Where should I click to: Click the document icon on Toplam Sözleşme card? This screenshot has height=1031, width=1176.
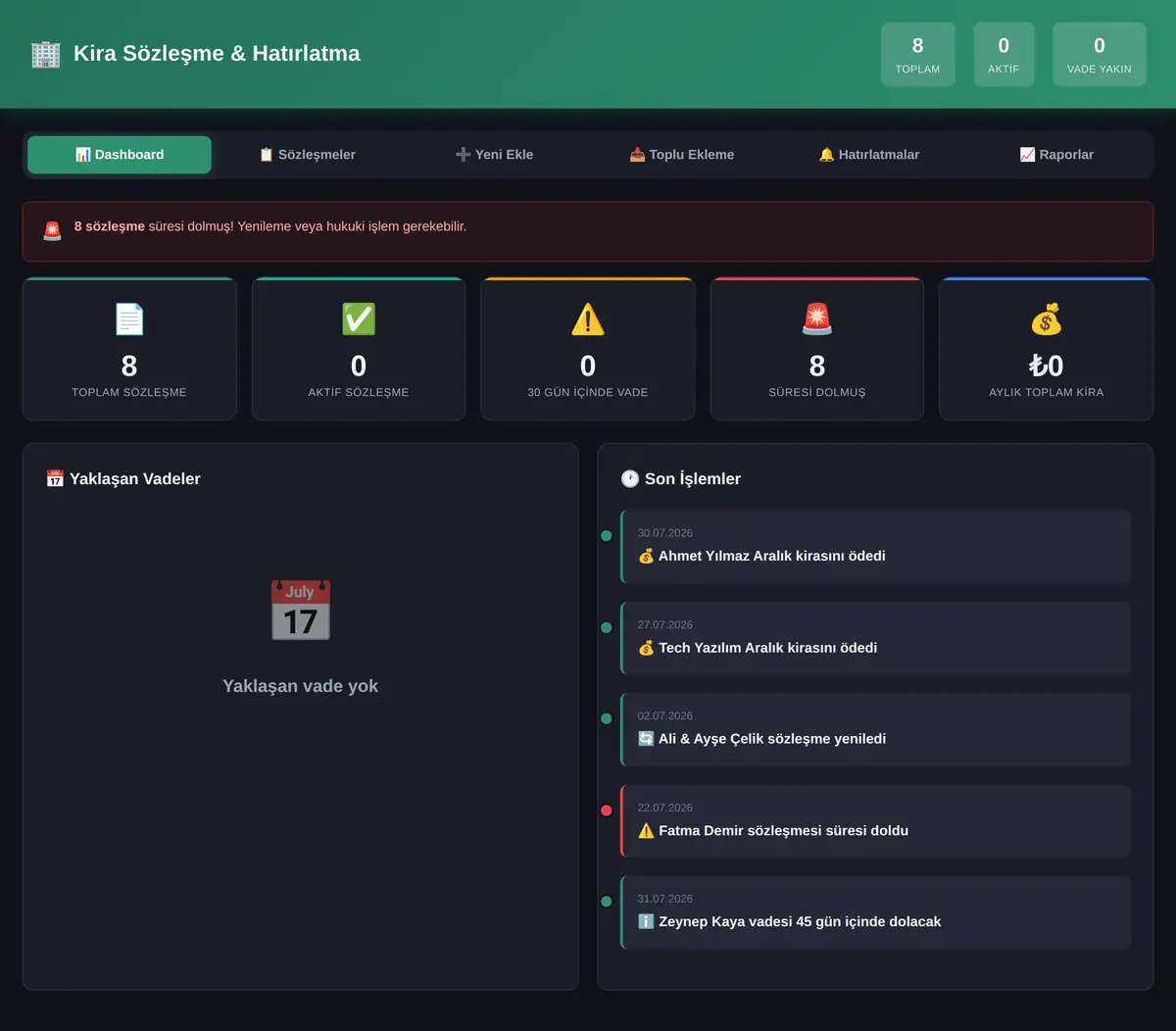(x=129, y=319)
